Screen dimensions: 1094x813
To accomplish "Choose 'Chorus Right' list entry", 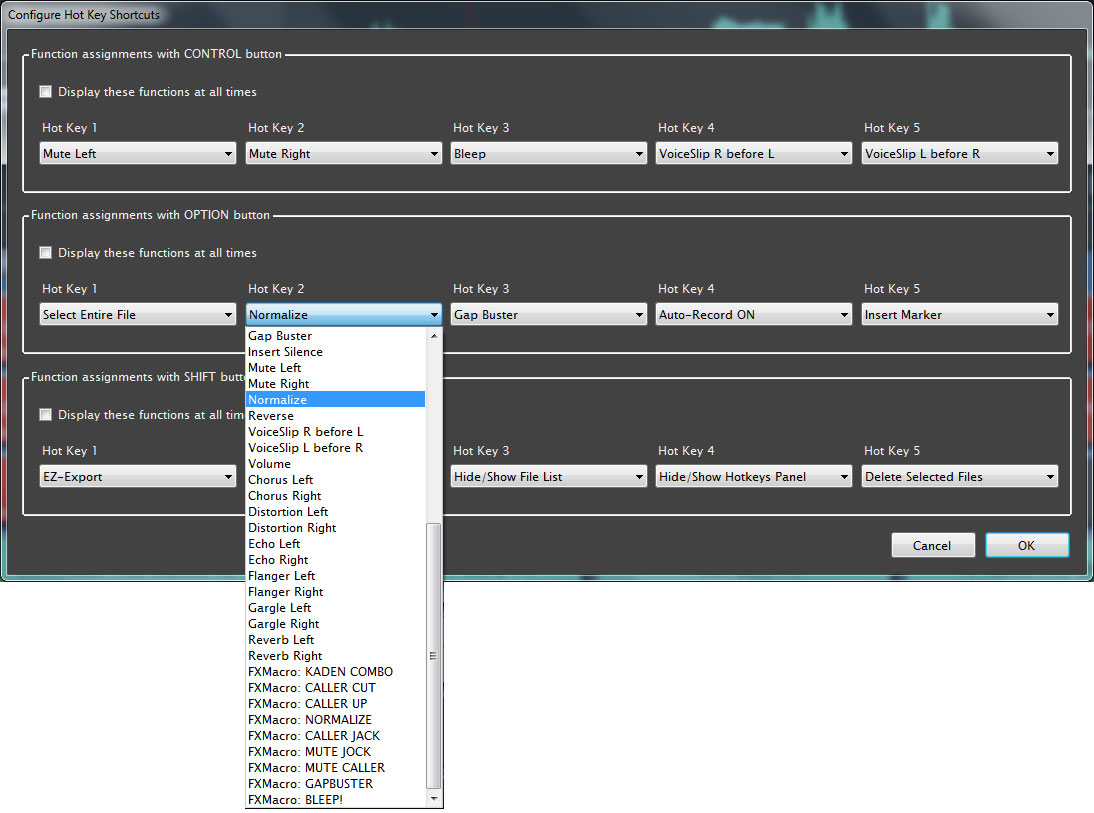I will [336, 496].
